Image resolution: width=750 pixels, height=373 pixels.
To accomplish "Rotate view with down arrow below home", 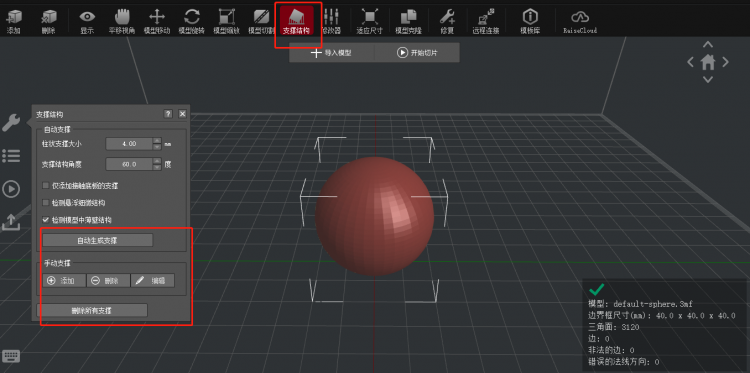I will pos(708,79).
